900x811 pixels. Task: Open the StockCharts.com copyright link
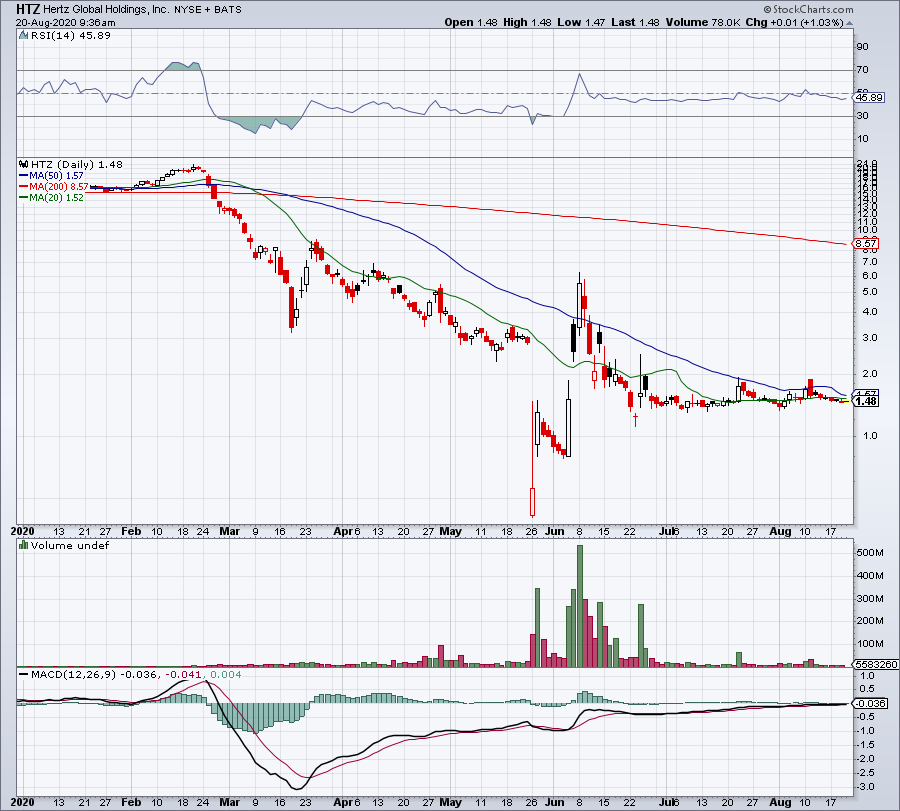tap(808, 9)
